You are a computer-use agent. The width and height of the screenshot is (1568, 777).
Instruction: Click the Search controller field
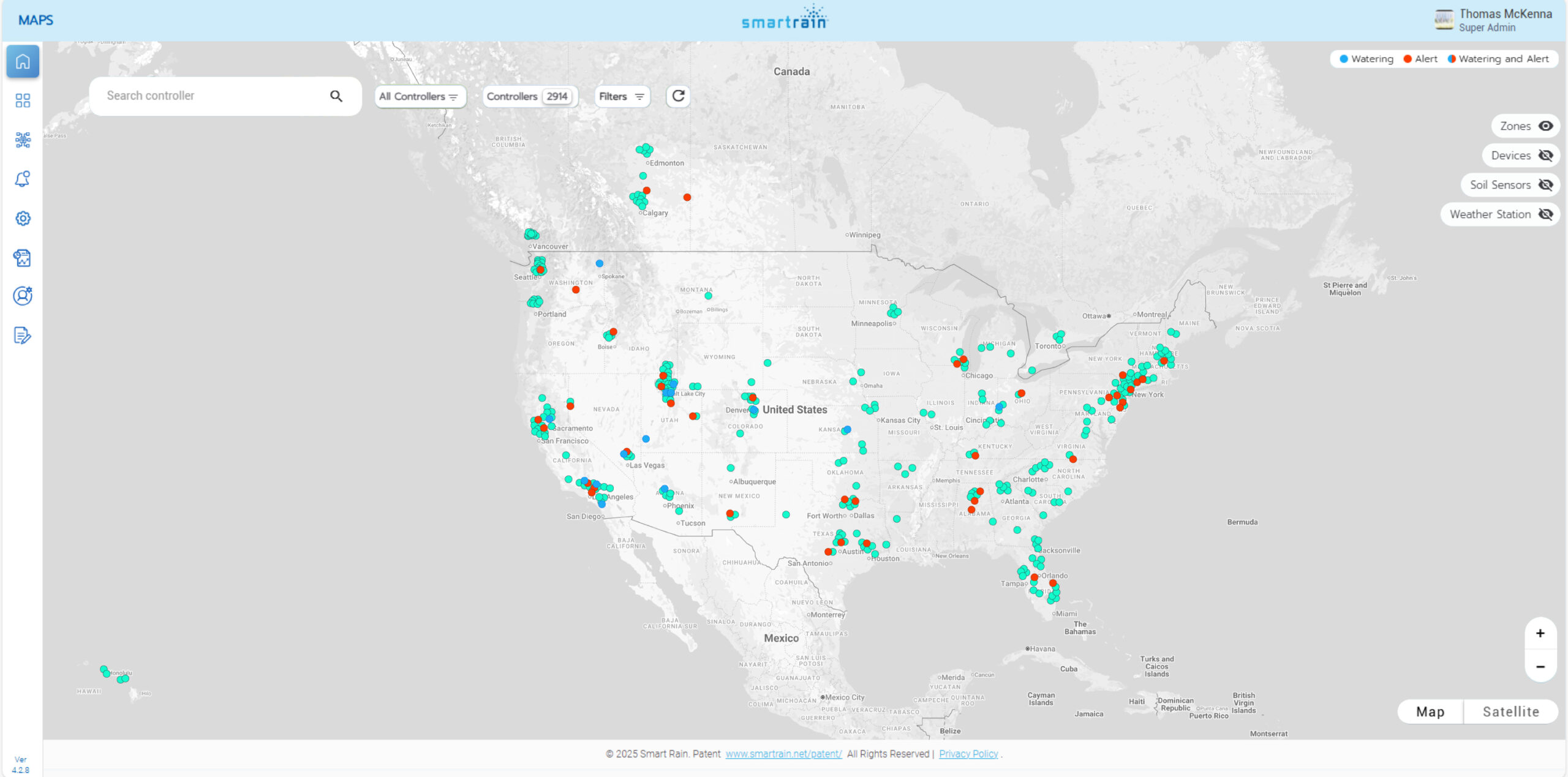(214, 96)
